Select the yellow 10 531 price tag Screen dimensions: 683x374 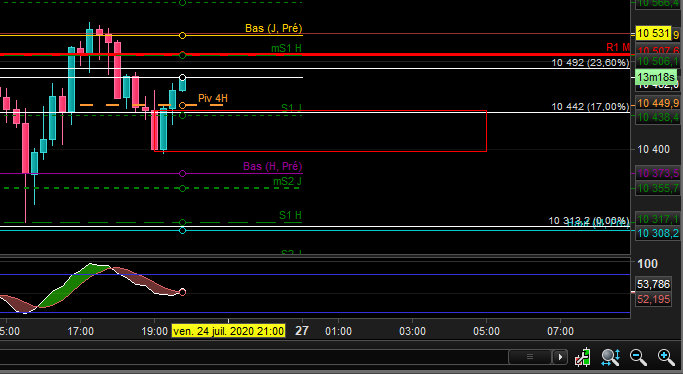click(653, 33)
